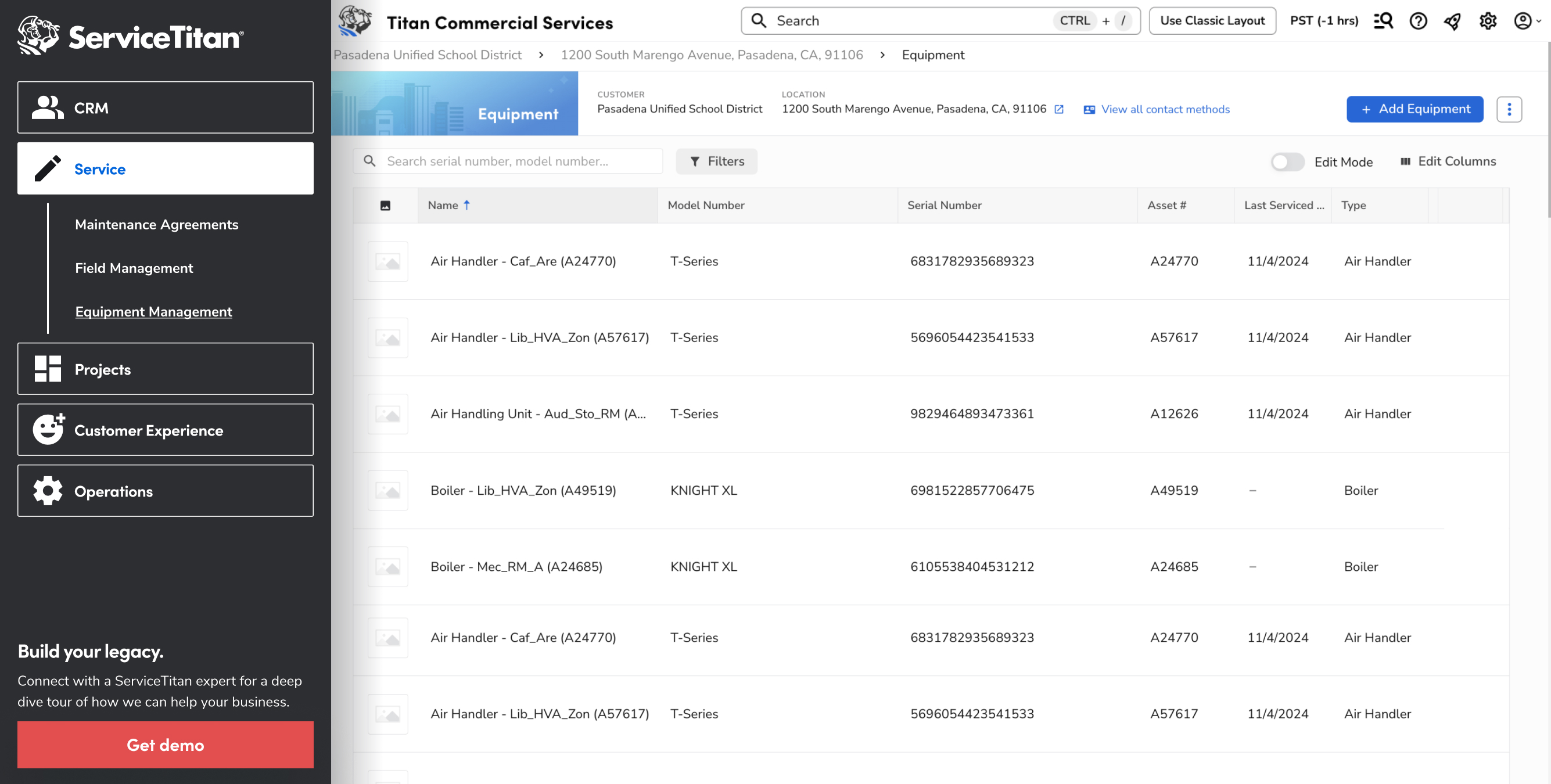Toggle Edit Mode switch
The width and height of the screenshot is (1551, 784).
(1287, 162)
